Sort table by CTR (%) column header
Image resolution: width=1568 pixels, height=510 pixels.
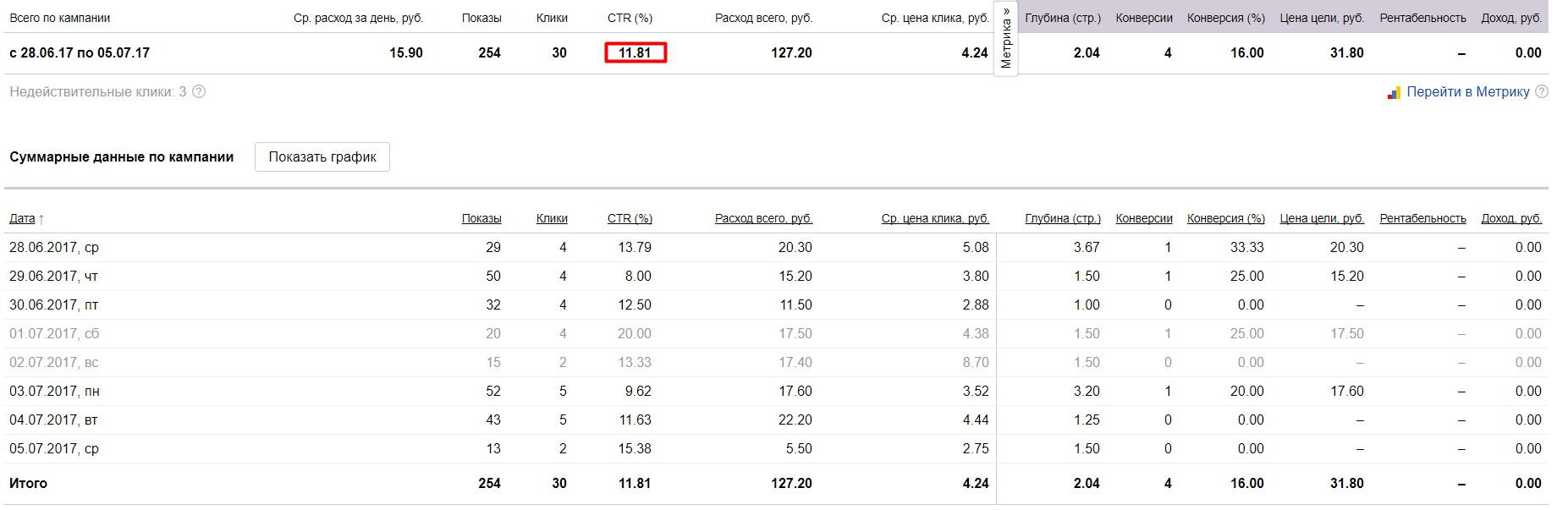630,218
